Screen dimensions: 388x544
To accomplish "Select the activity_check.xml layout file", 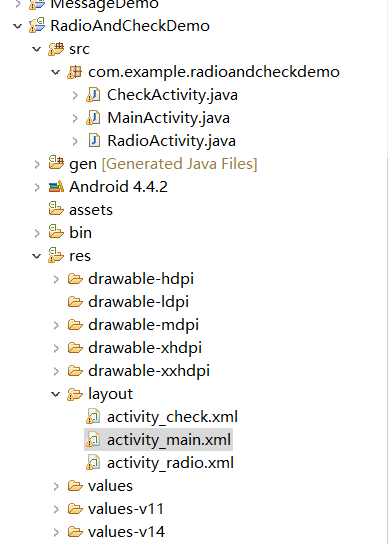I will 172,417.
